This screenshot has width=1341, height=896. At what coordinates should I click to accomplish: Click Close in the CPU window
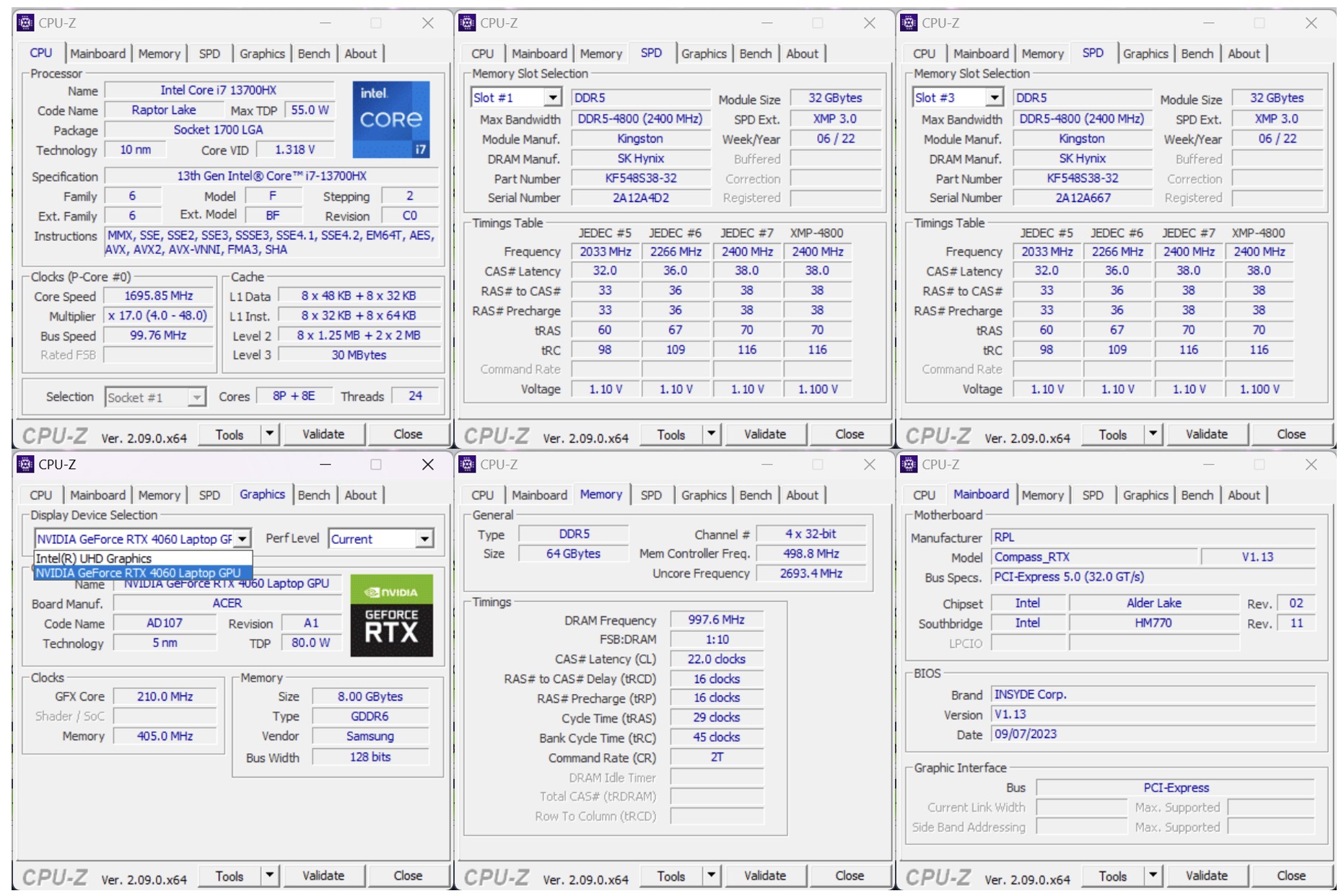click(408, 434)
